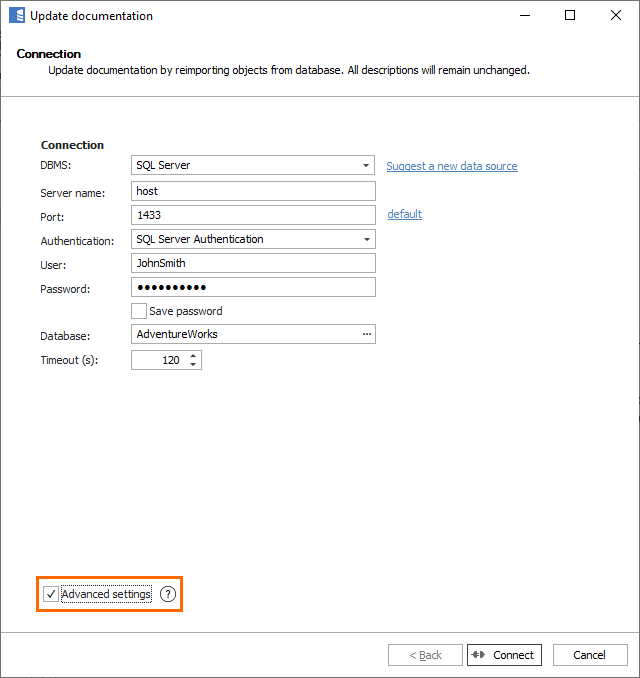Decrease Timeout value with down arrow

point(193,365)
